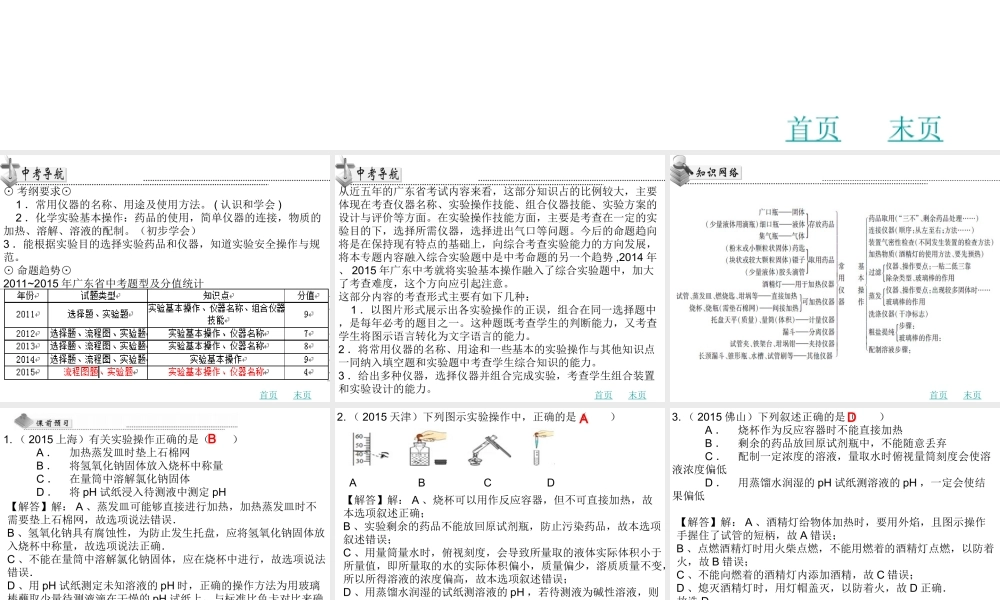Click the large 末页 link at top
Viewport: 1000px width, 600px height.
tap(915, 129)
